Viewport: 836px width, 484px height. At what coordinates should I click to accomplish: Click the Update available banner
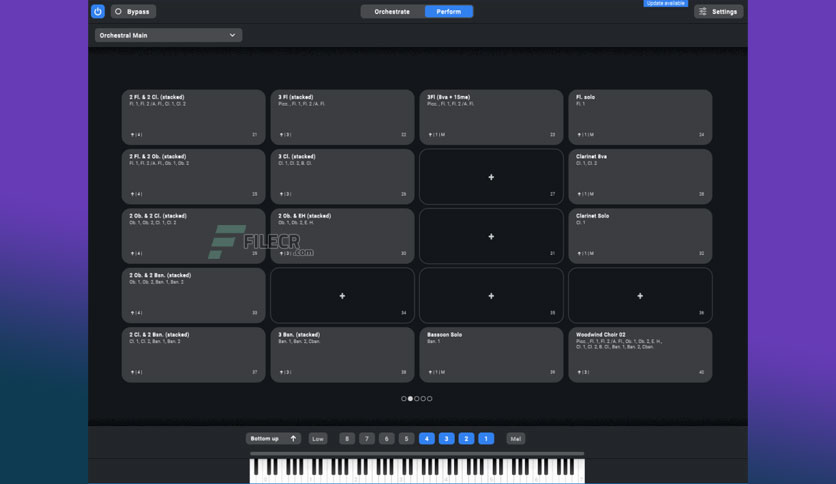pyautogui.click(x=665, y=3)
